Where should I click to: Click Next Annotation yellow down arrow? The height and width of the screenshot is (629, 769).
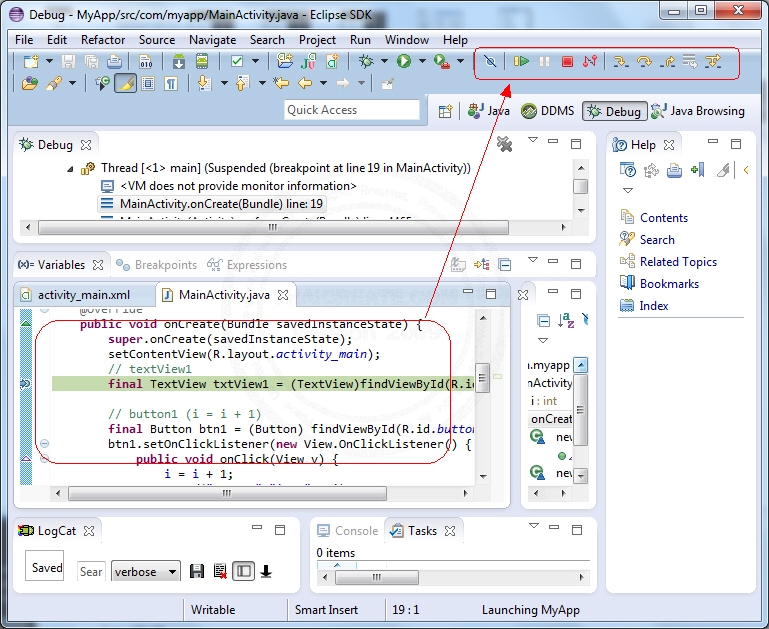click(x=204, y=83)
